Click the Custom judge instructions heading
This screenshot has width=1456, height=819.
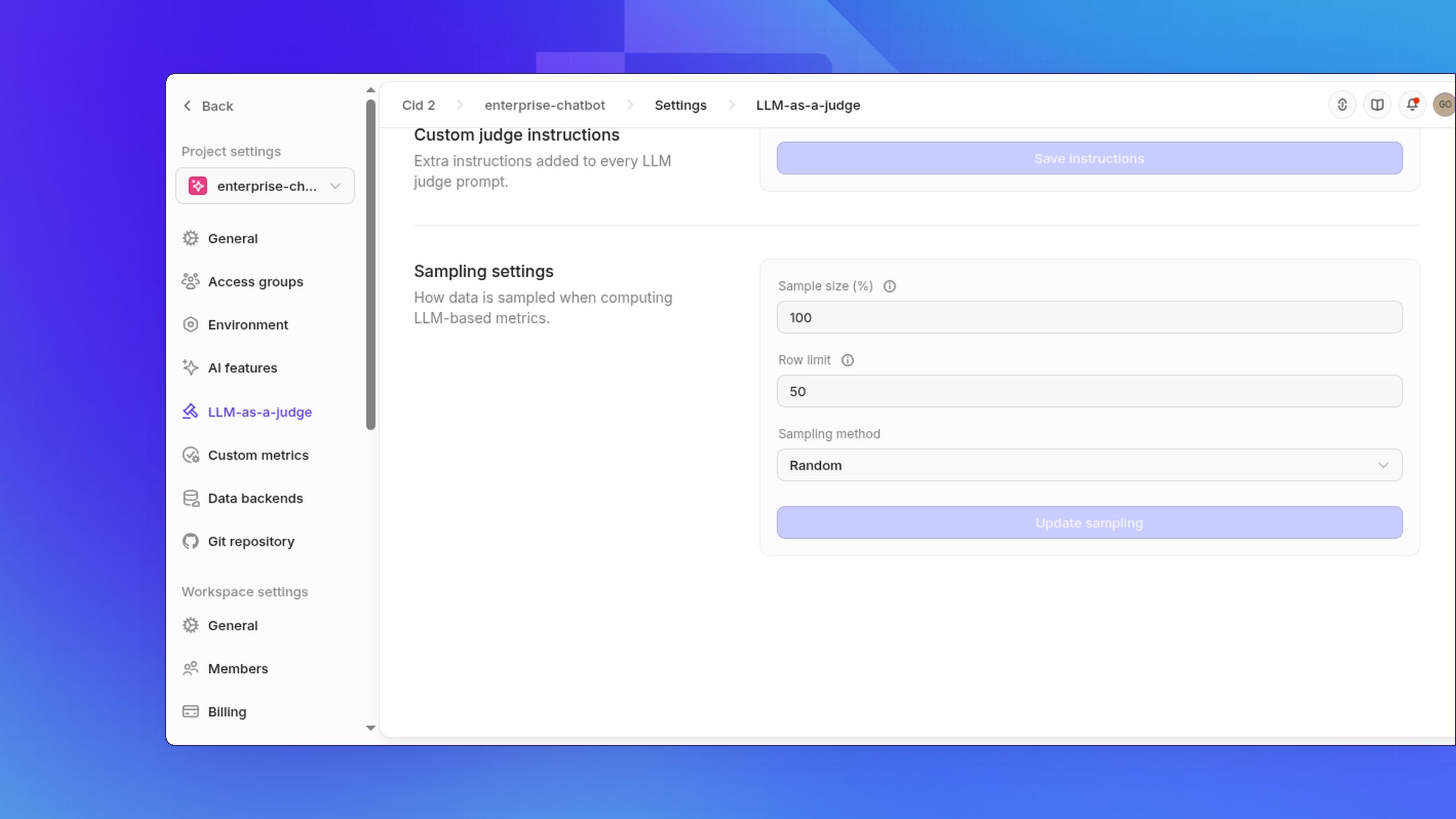[x=516, y=135]
